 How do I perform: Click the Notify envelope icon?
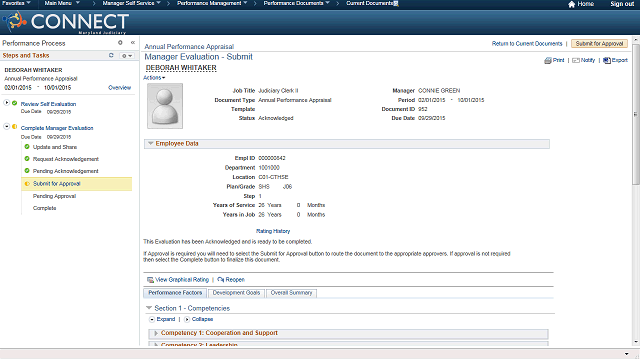click(576, 60)
